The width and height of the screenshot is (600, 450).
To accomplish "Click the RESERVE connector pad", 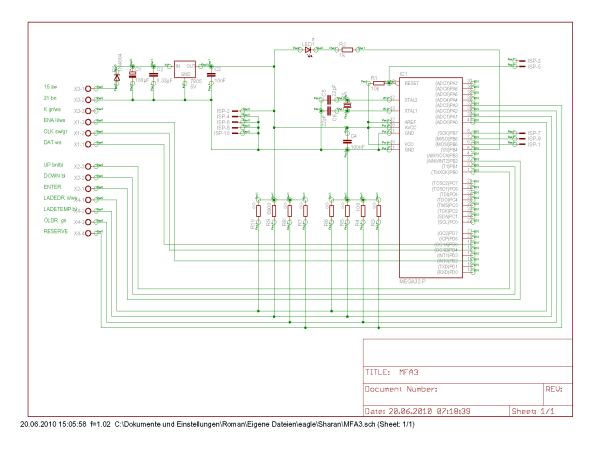I will click(x=88, y=233).
